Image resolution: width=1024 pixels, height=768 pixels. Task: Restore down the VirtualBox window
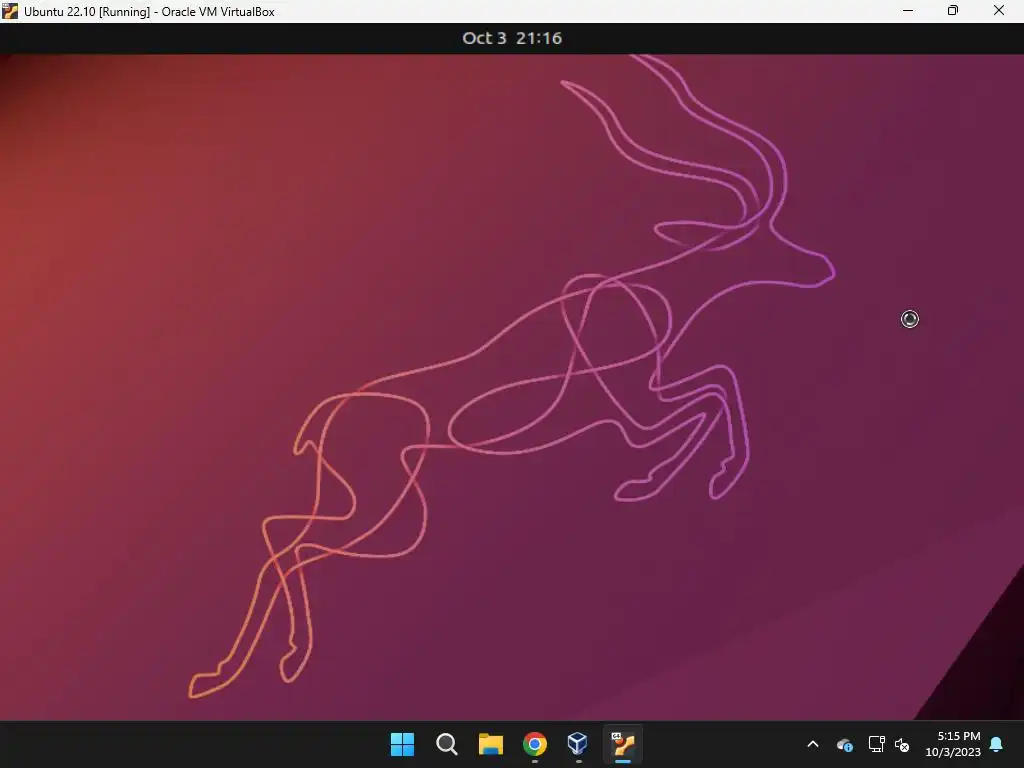953,11
